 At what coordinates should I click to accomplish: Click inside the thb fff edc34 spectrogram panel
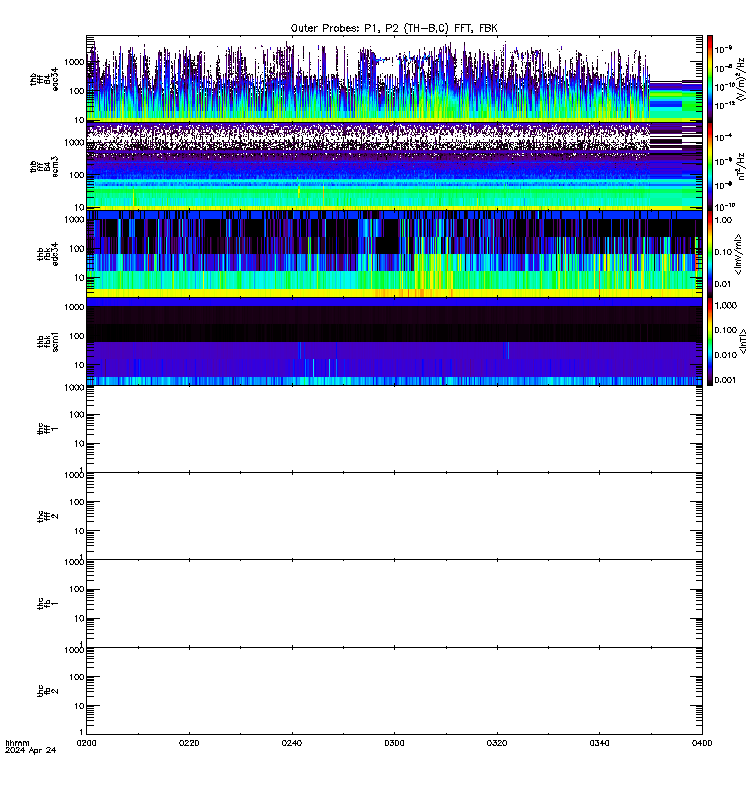click(394, 79)
